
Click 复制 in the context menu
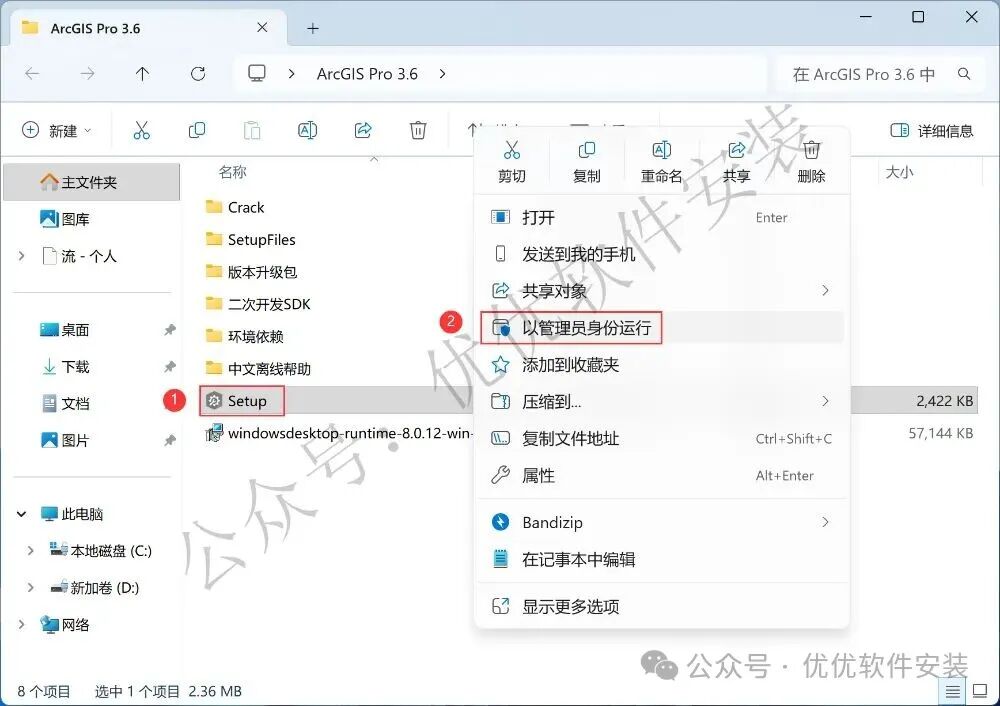pos(586,162)
